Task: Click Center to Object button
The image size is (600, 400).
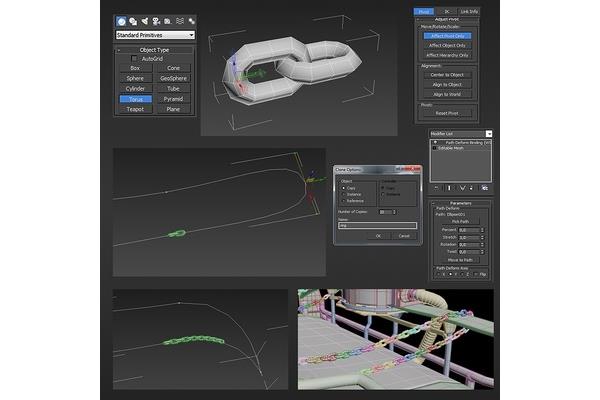Action: pyautogui.click(x=447, y=75)
